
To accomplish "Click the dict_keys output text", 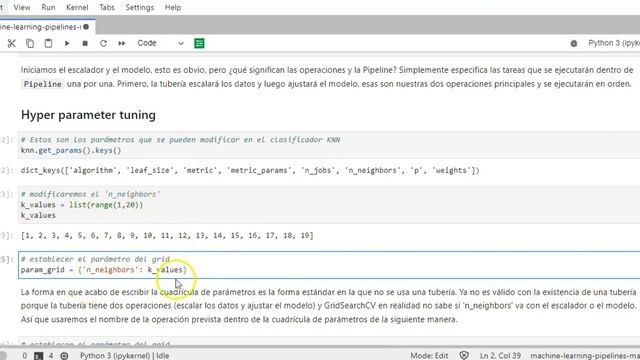I will (250, 170).
